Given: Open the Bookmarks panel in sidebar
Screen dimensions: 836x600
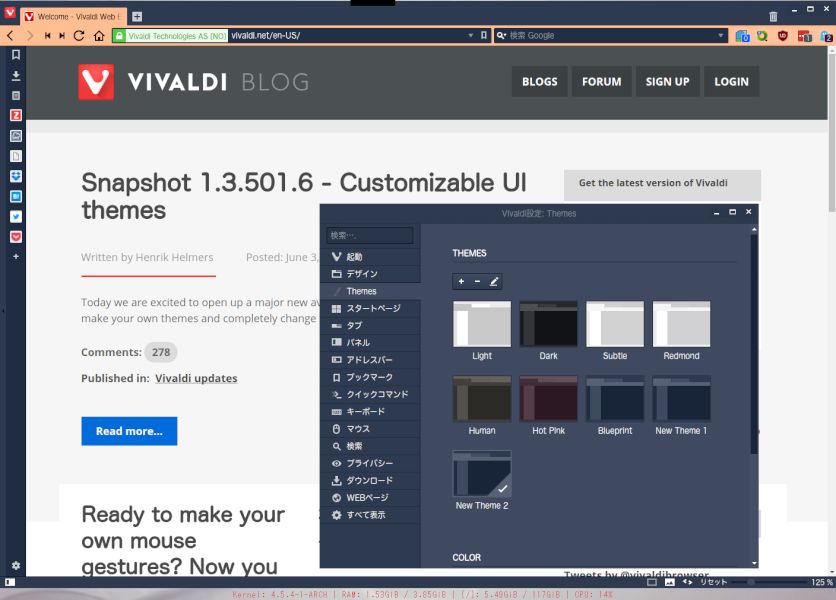Looking at the screenshot, I should [16, 54].
